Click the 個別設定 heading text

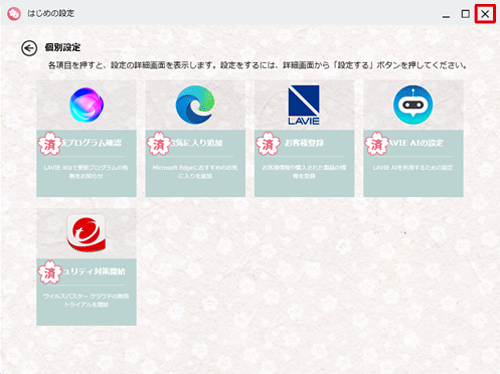point(63,47)
